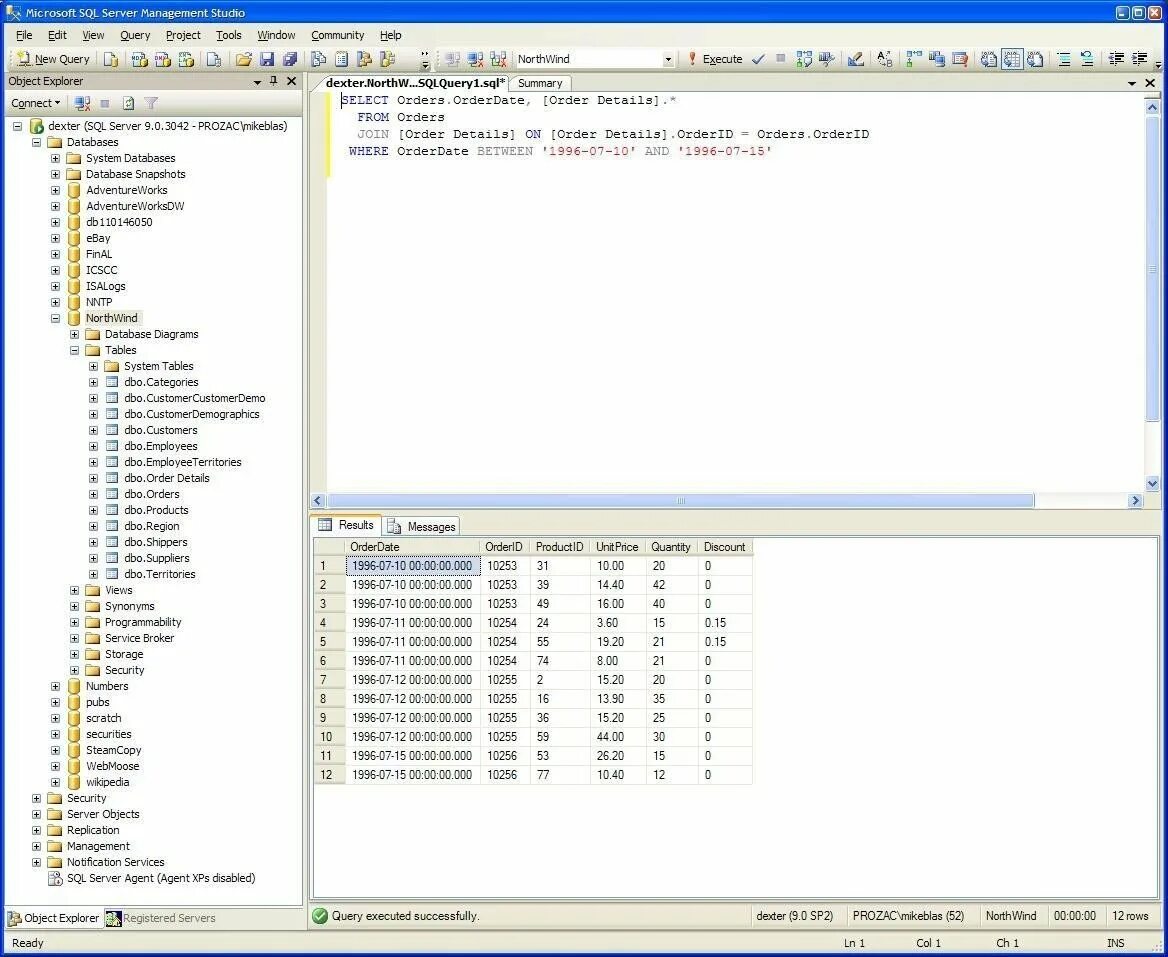Save the query with the floppy disk icon
The height and width of the screenshot is (957, 1168).
267,59
